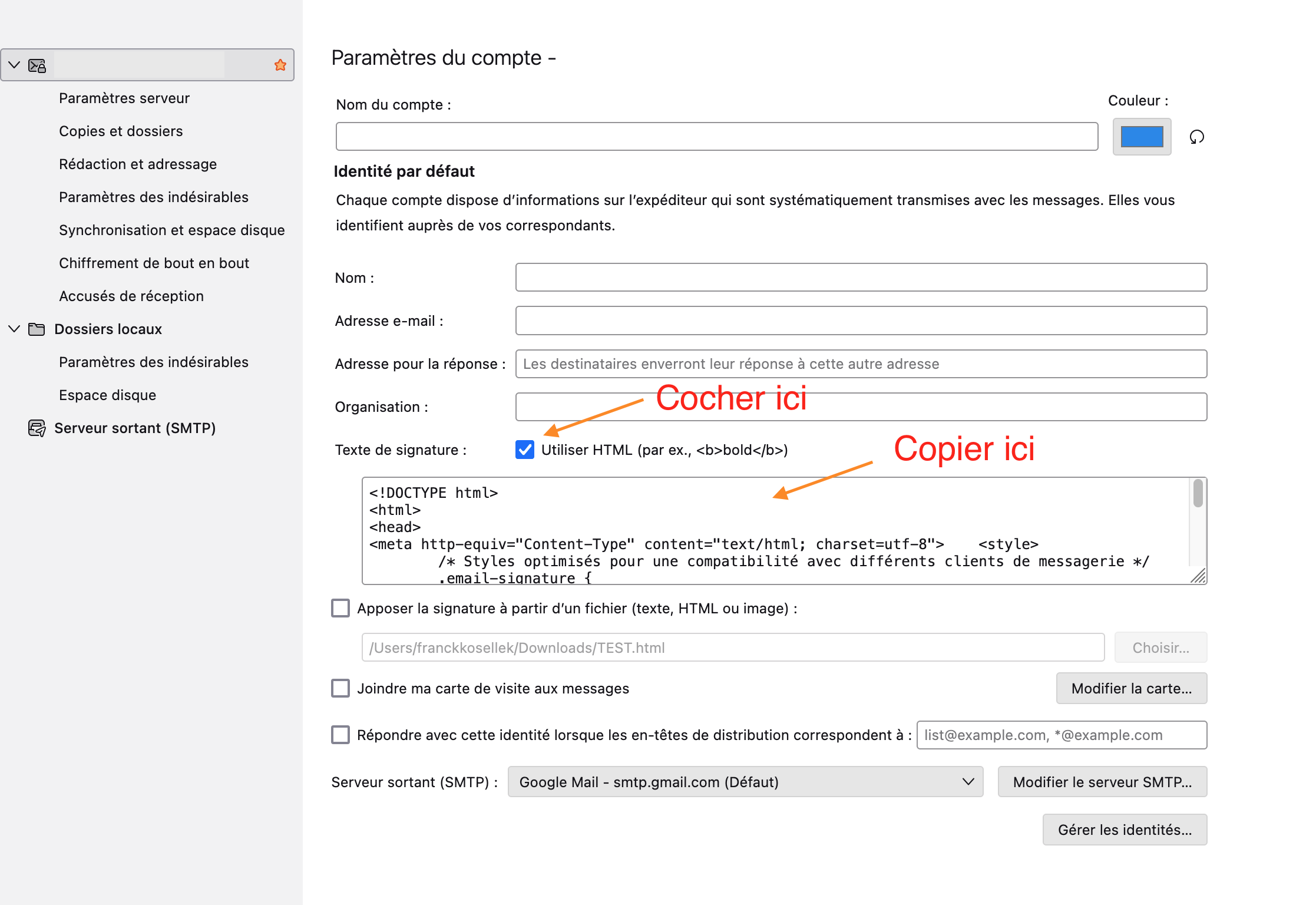
Task: Click the reset color arrow icon
Action: 1196,137
